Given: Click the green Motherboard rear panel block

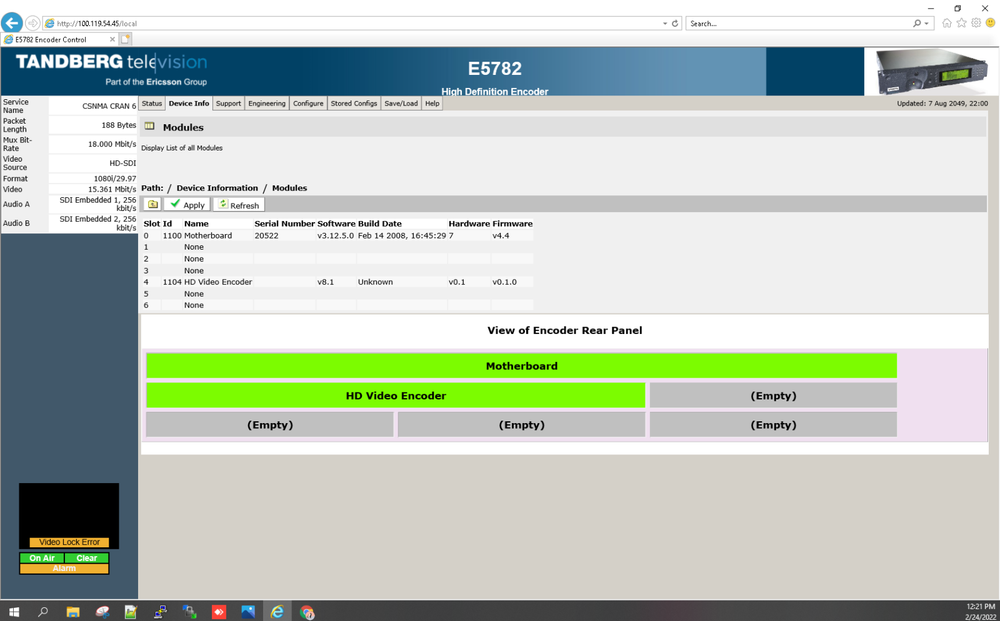Looking at the screenshot, I should click(x=522, y=366).
